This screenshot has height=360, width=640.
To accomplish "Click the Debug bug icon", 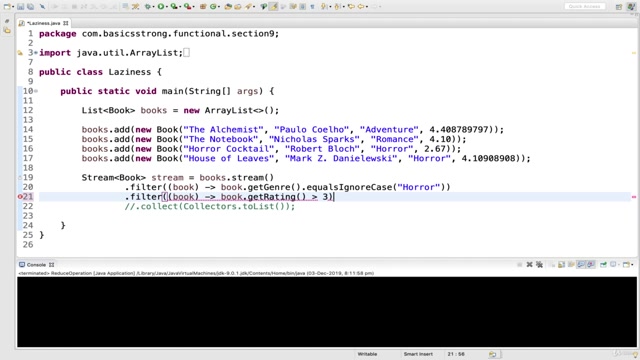I will pos(148,7).
